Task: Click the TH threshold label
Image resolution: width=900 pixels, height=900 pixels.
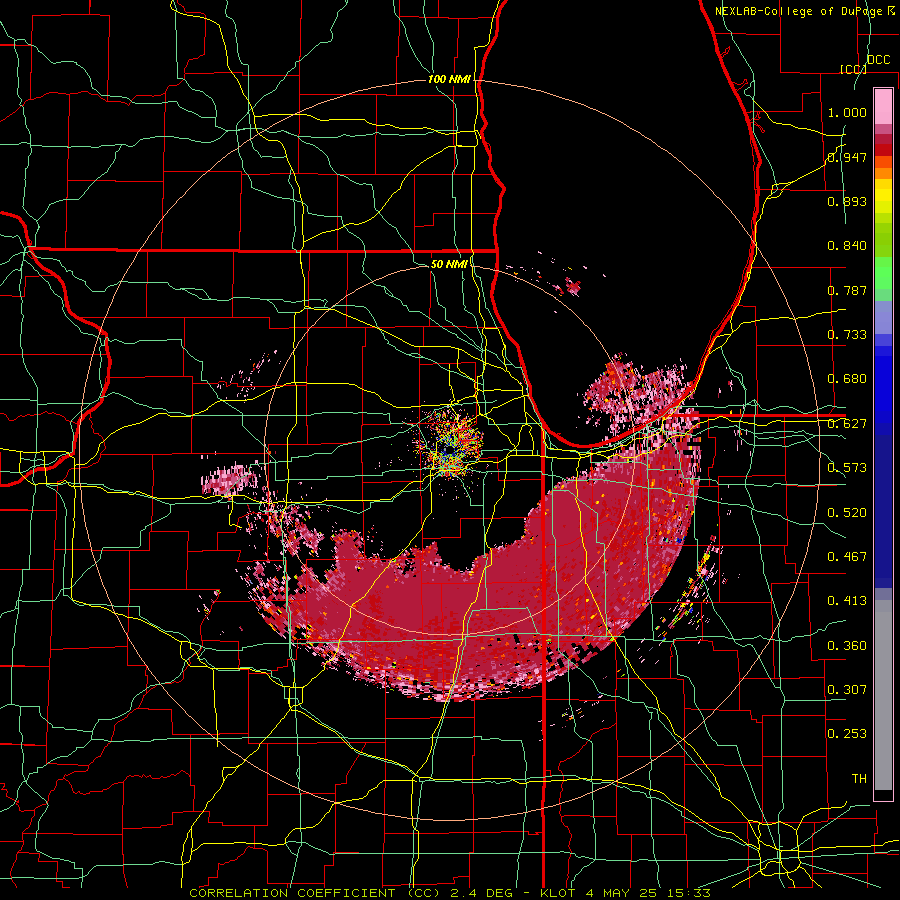Action: (x=859, y=779)
